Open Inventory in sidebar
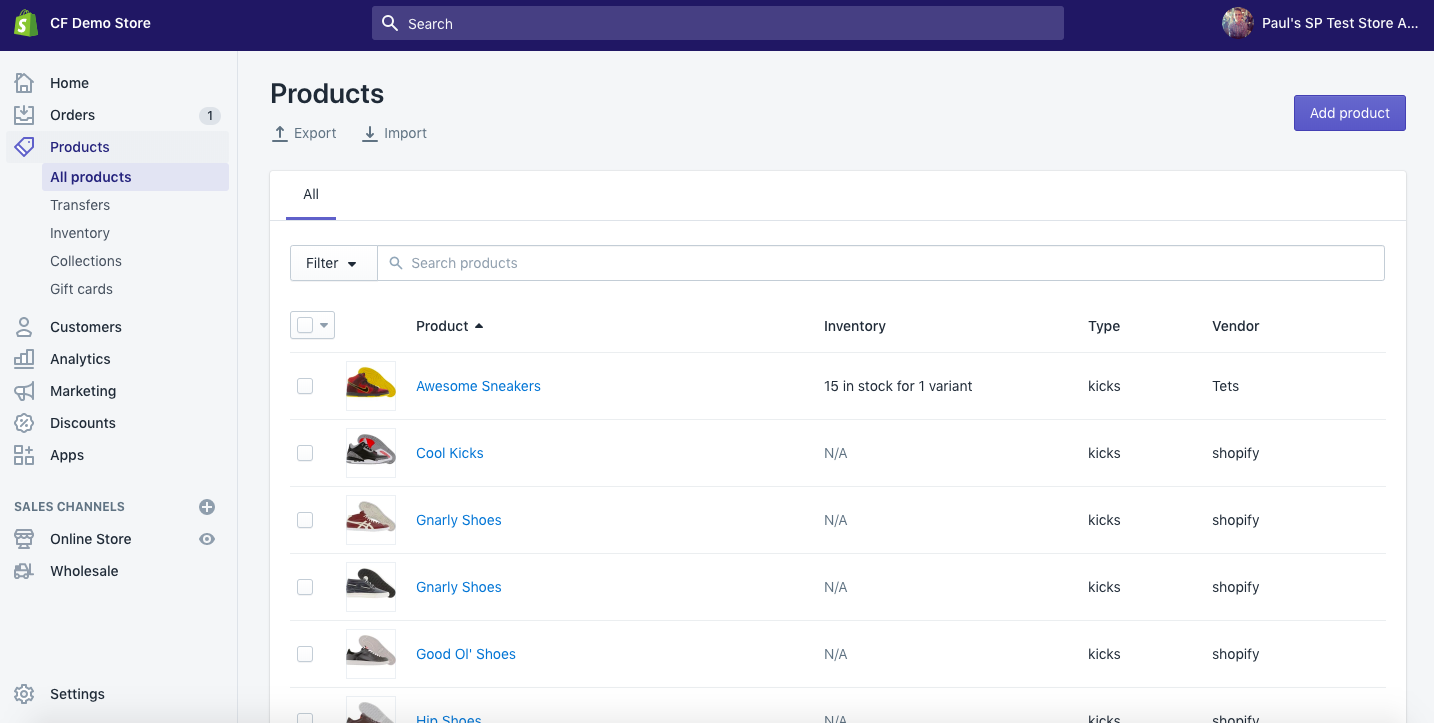The image size is (1434, 723). coord(80,233)
